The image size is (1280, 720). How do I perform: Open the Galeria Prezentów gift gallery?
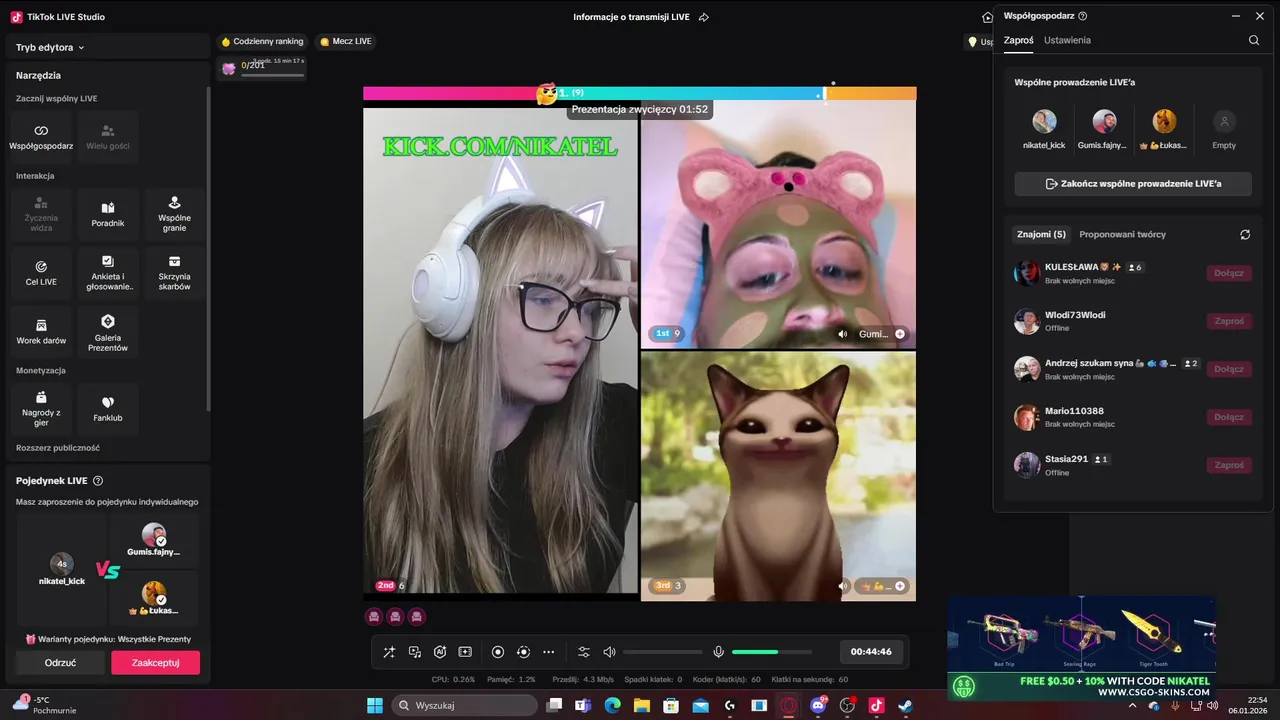pos(108,332)
